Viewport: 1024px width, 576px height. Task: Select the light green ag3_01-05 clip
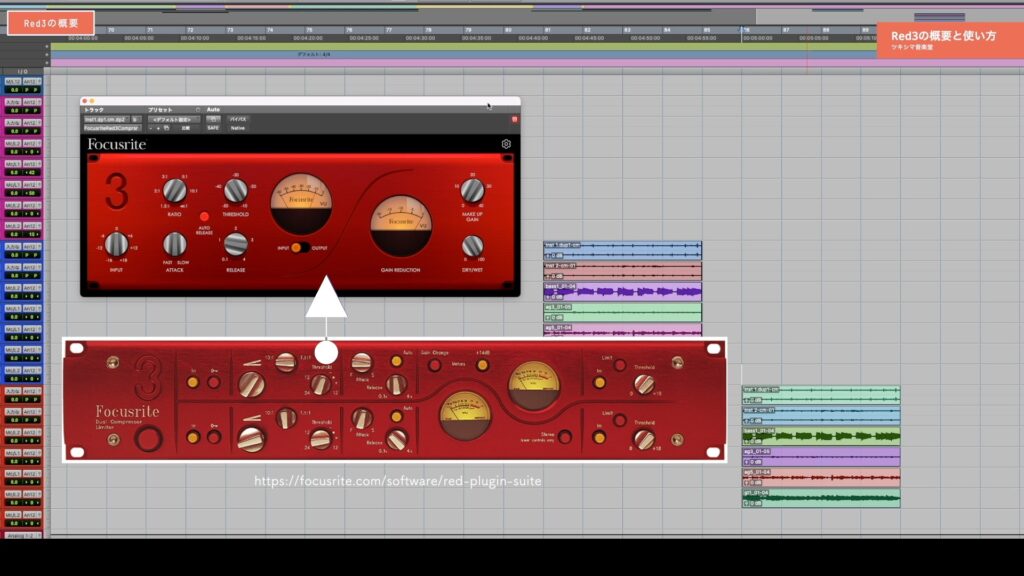coord(622,312)
